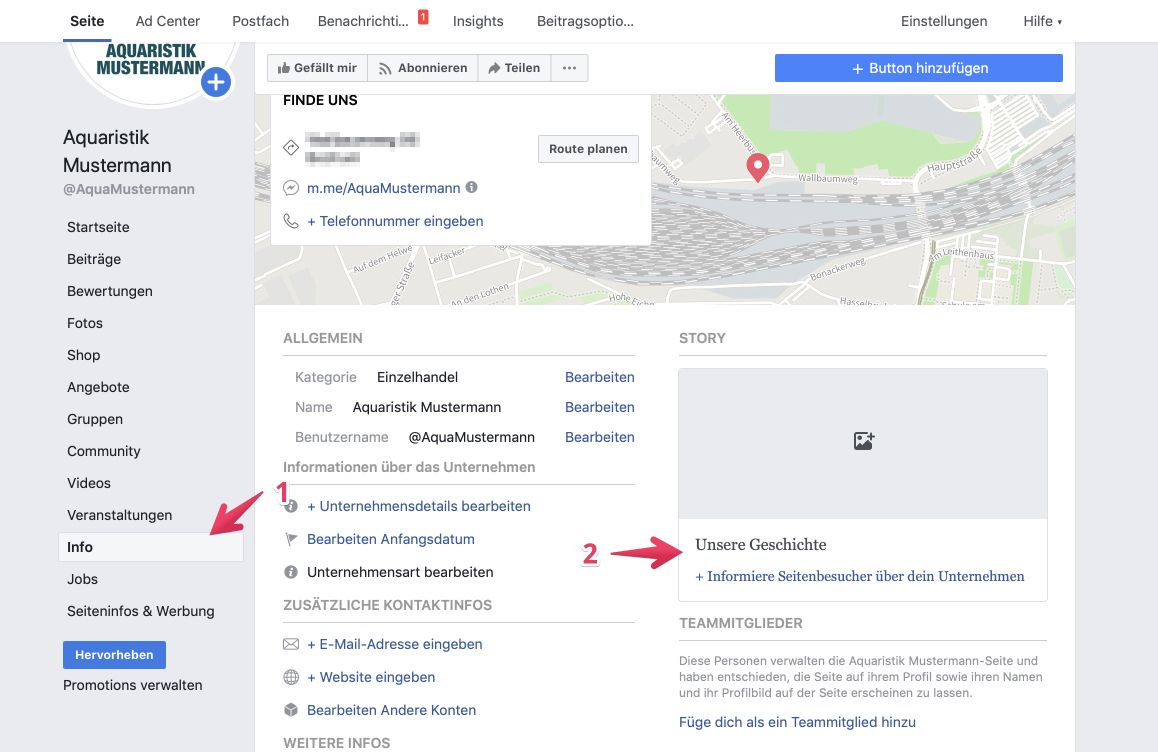Click the red map pin marker
This screenshot has height=752, width=1158.
(757, 167)
